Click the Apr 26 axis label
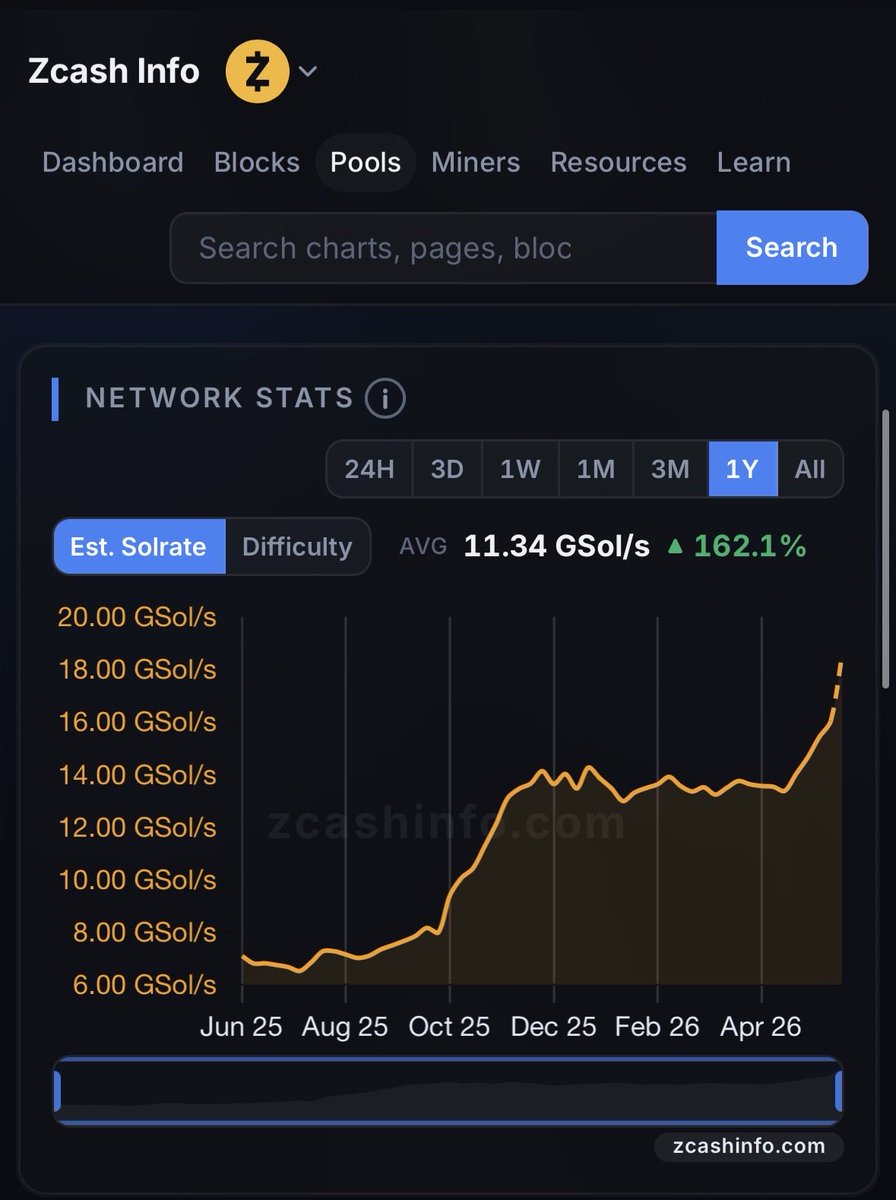Image resolution: width=896 pixels, height=1200 pixels. tap(761, 1027)
